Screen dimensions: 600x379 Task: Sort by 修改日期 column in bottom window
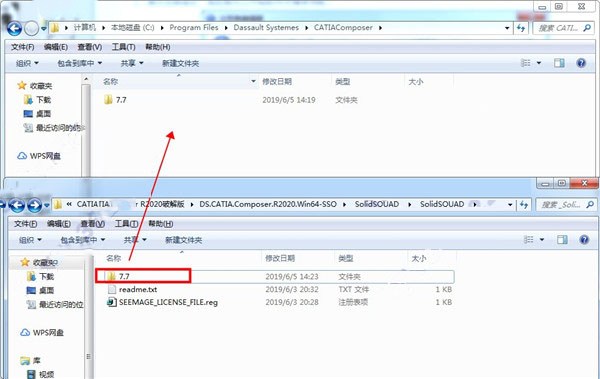click(x=280, y=258)
